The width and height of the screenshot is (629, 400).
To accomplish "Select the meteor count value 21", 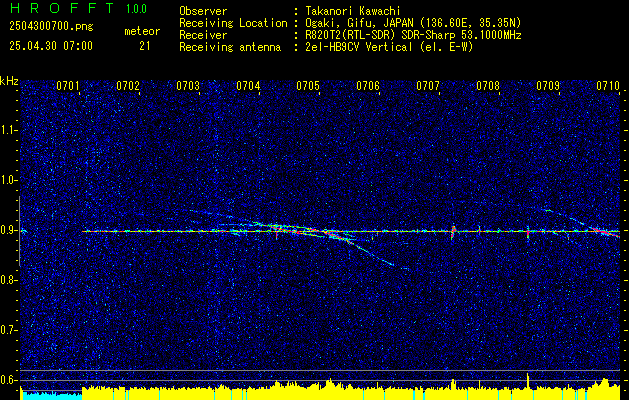I will [145, 46].
